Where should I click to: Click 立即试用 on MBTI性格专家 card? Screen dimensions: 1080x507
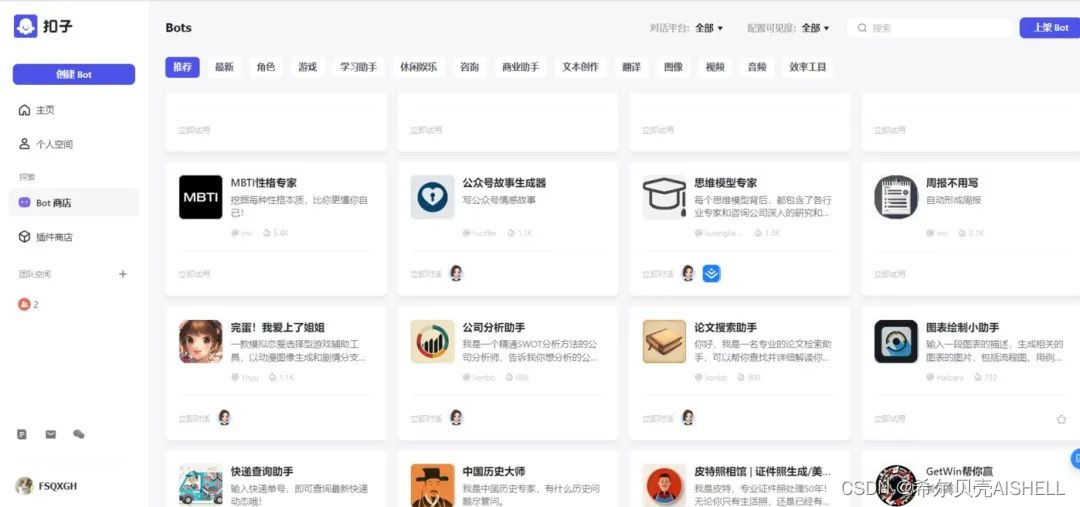point(195,274)
